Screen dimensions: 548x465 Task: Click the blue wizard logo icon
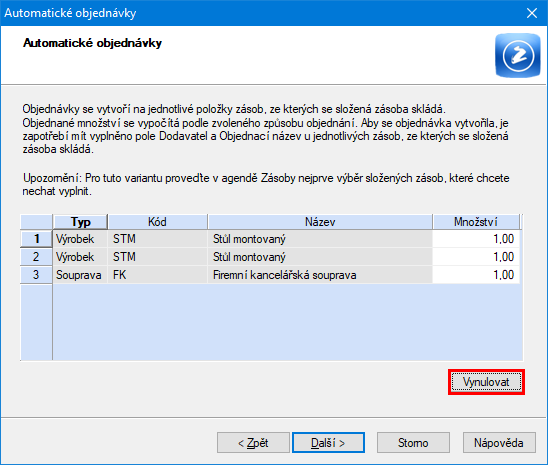[x=518, y=55]
